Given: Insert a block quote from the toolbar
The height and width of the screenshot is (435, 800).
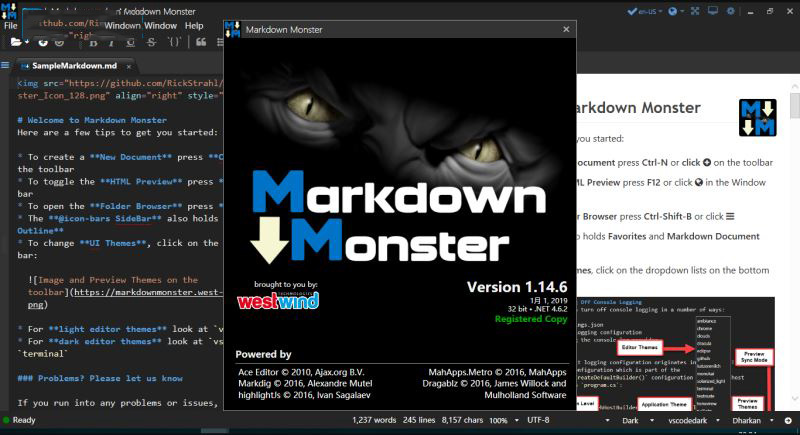Looking at the screenshot, I should click(x=200, y=42).
